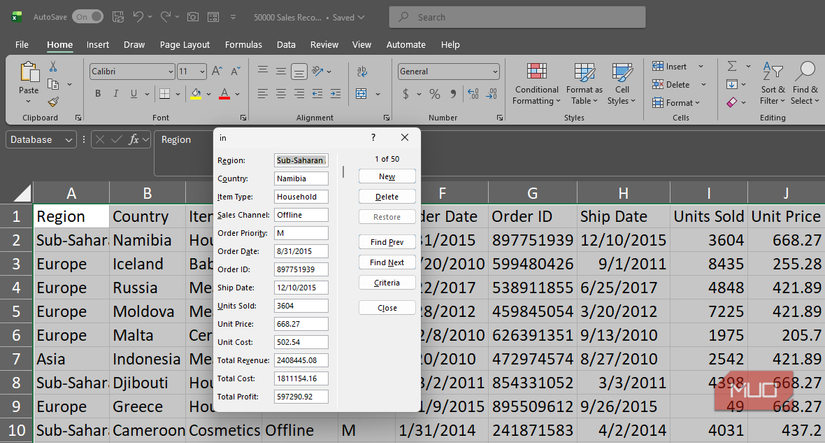The image size is (825, 443).
Task: Click the Country input field in form
Action: pos(301,178)
